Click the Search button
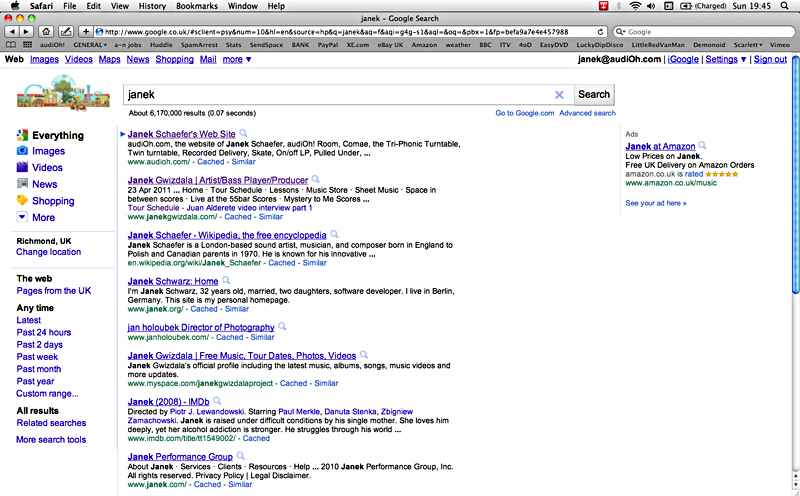Screen dimensions: 800x496 tap(594, 95)
